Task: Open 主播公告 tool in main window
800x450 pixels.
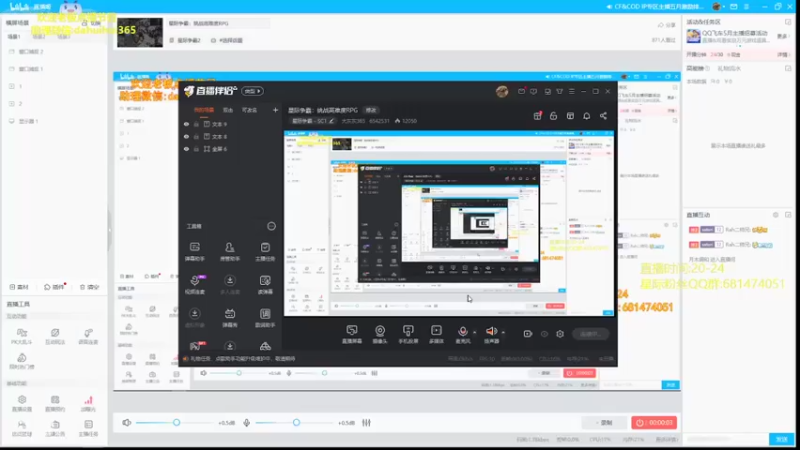Action: pos(55,429)
